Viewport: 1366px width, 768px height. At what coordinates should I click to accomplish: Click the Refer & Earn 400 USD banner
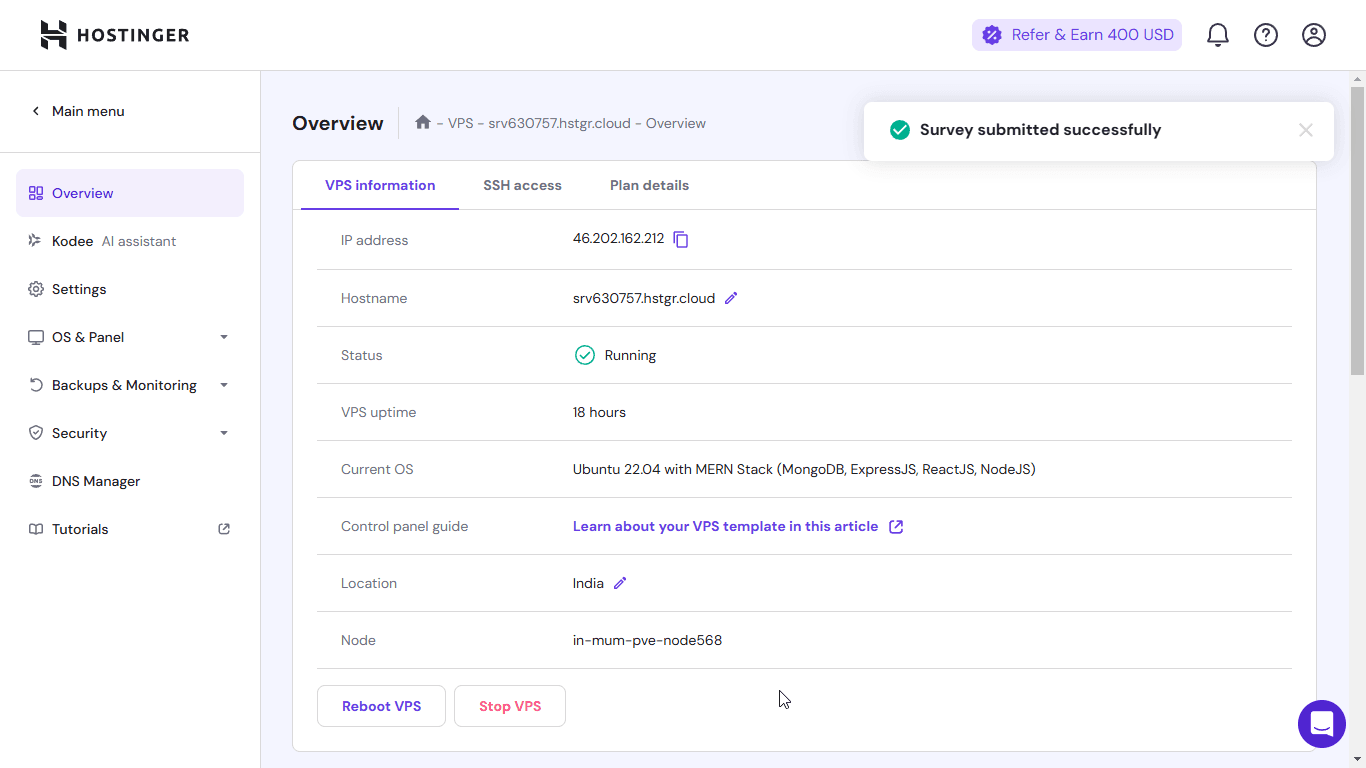tap(1077, 35)
